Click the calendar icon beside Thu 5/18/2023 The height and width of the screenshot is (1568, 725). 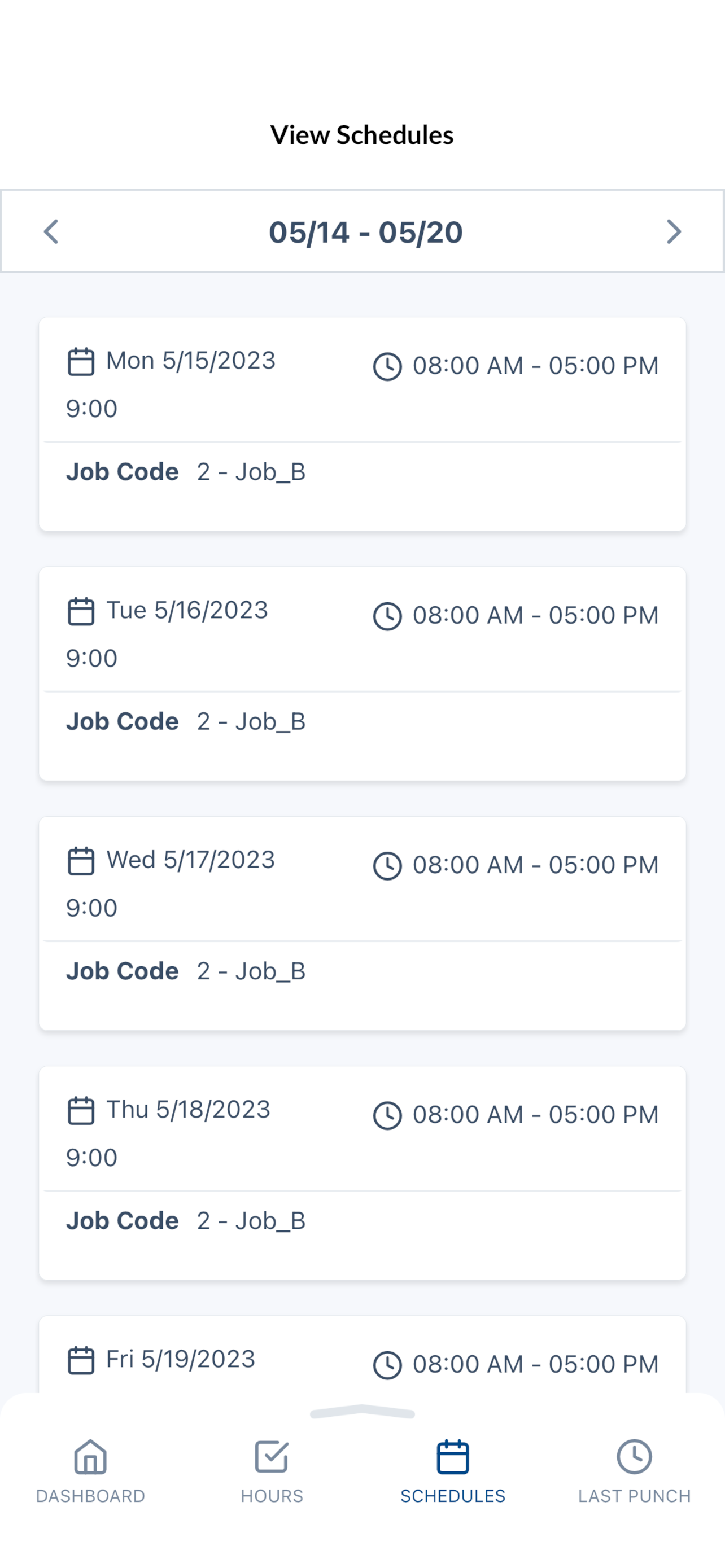pos(80,1110)
